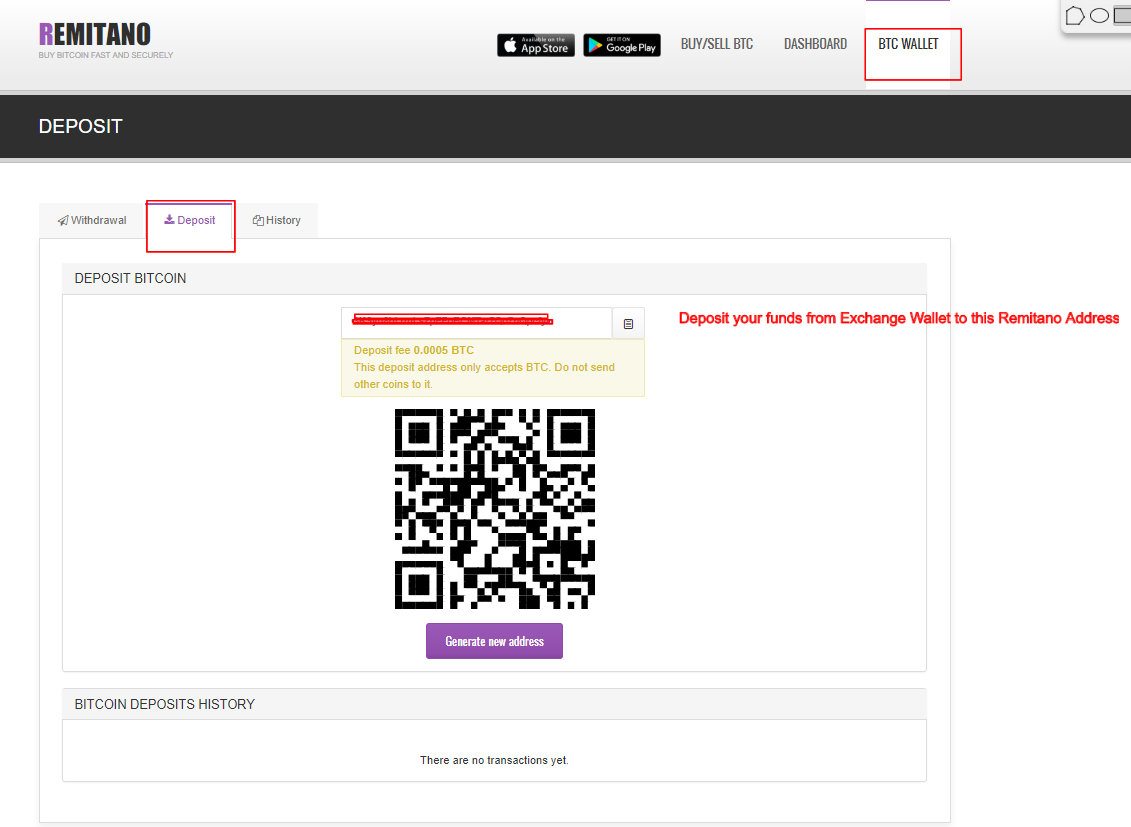Screen dimensions: 1131x827
Task: Open the DASHBOARD menu item
Action: point(815,44)
